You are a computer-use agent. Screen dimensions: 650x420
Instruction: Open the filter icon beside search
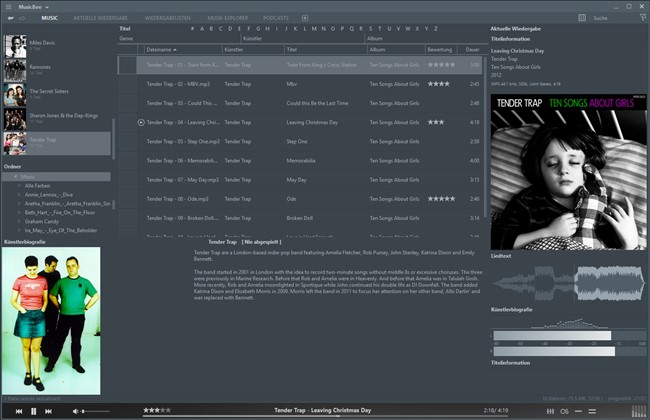[x=643, y=17]
